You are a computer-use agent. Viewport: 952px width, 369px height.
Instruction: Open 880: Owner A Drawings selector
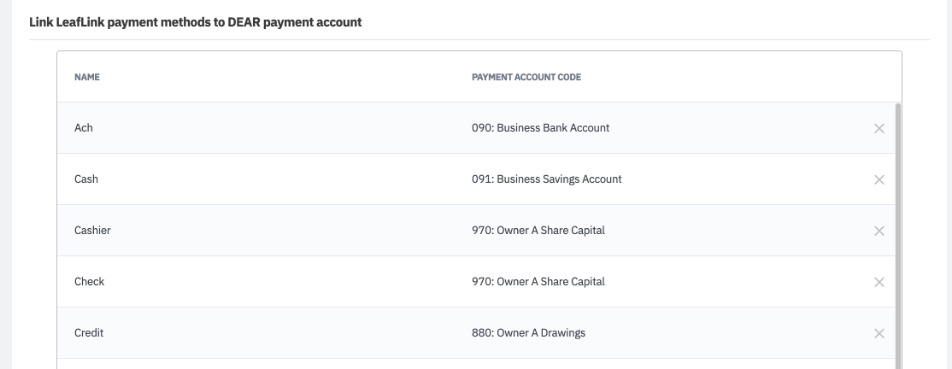[528, 333]
